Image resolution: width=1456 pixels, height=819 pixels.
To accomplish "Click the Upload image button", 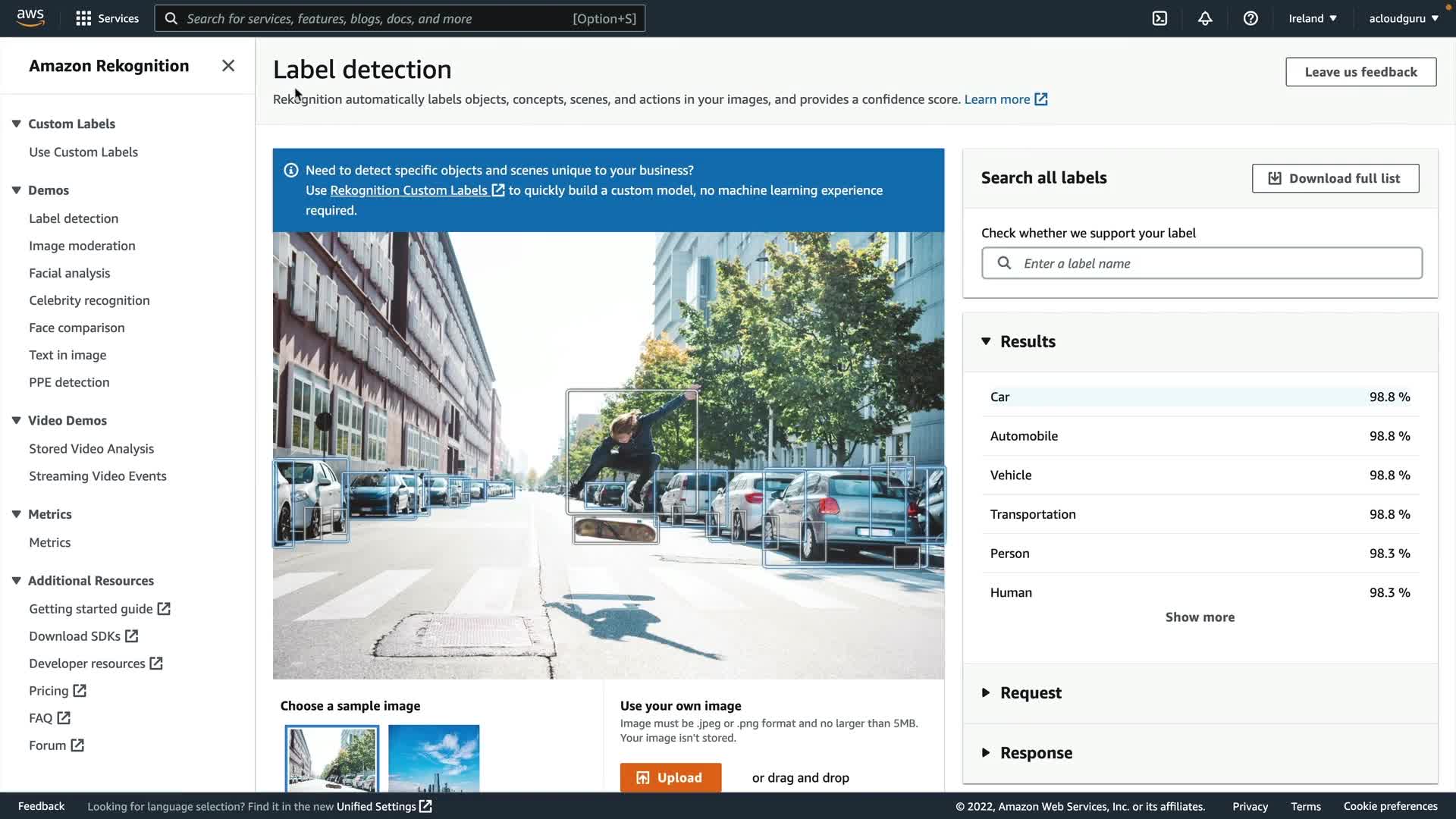I will pos(670,777).
